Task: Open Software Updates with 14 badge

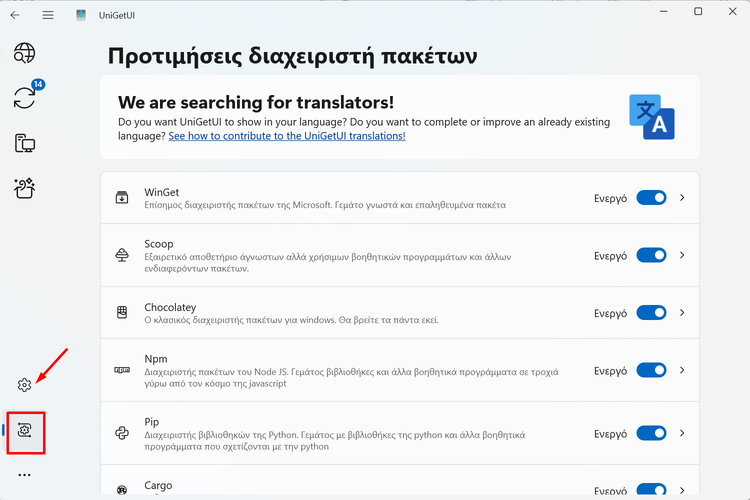Action: pyautogui.click(x=24, y=98)
